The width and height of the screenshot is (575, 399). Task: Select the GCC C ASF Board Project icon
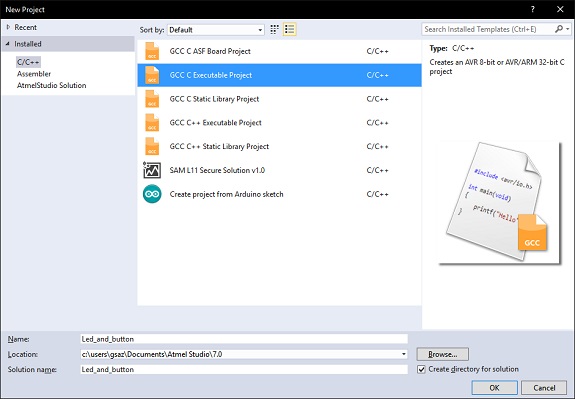[x=152, y=51]
